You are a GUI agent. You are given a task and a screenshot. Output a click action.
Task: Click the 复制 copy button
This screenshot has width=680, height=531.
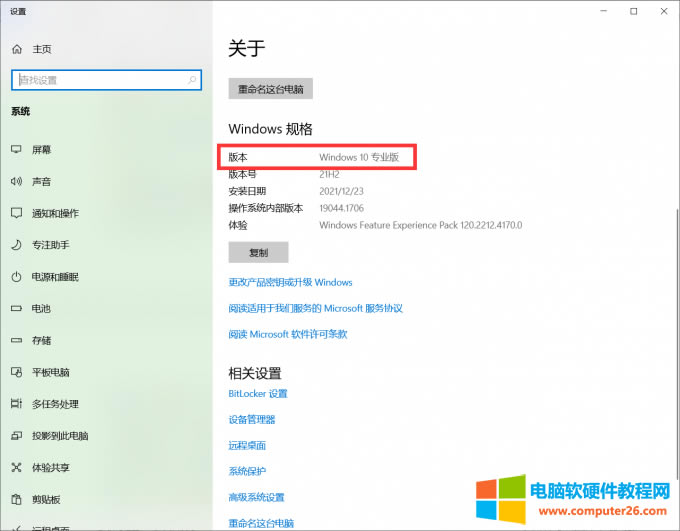tap(258, 252)
